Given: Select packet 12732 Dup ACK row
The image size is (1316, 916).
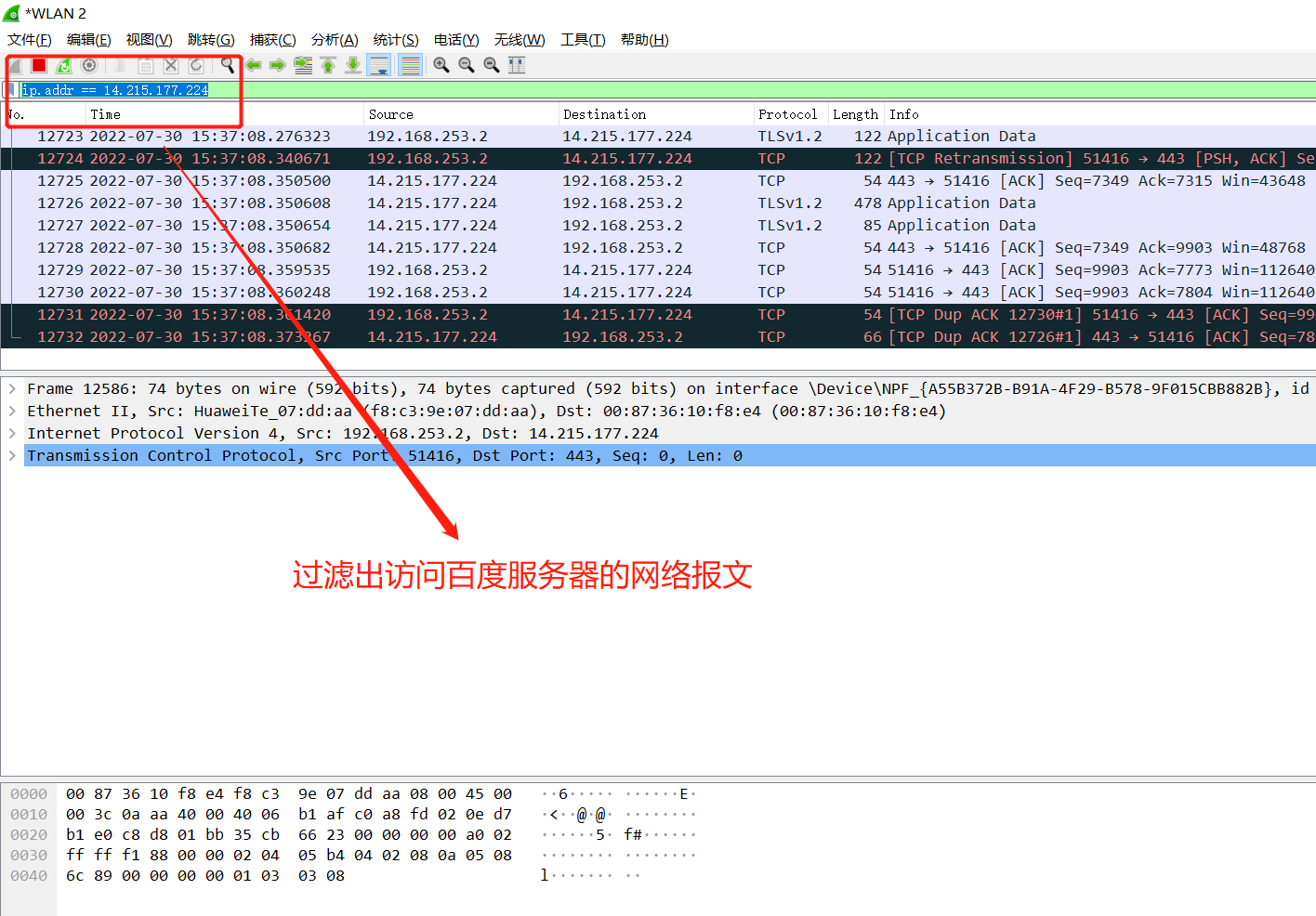Looking at the screenshot, I should (x=658, y=337).
